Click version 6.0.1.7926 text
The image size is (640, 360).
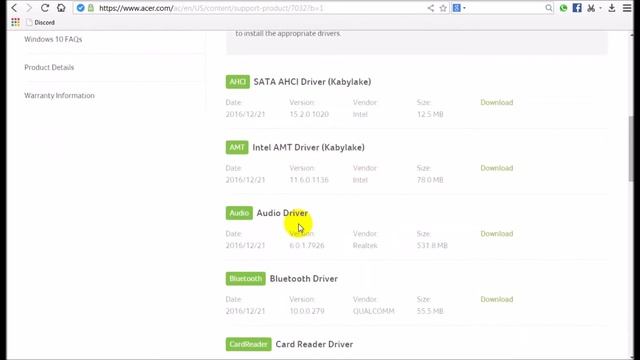307,246
